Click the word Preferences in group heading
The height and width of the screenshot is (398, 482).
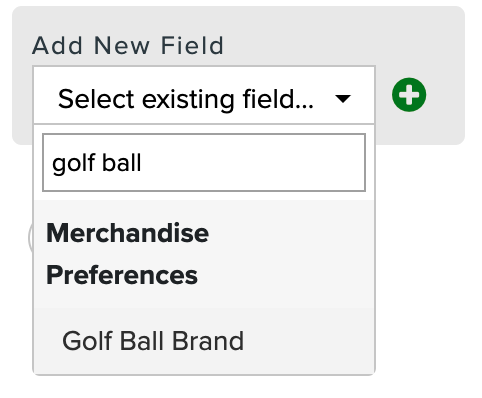[122, 275]
